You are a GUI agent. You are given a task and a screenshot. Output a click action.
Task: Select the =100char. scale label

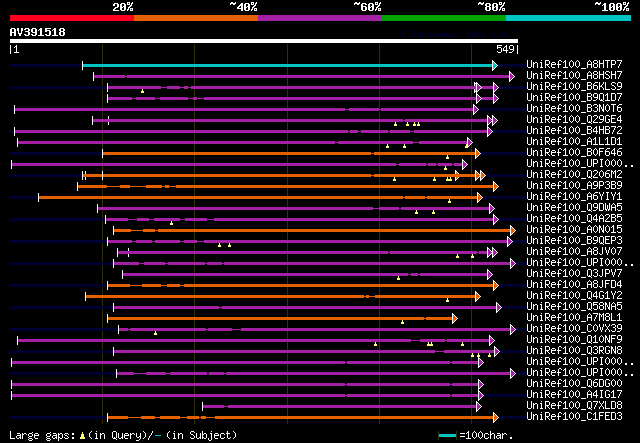click(x=486, y=435)
